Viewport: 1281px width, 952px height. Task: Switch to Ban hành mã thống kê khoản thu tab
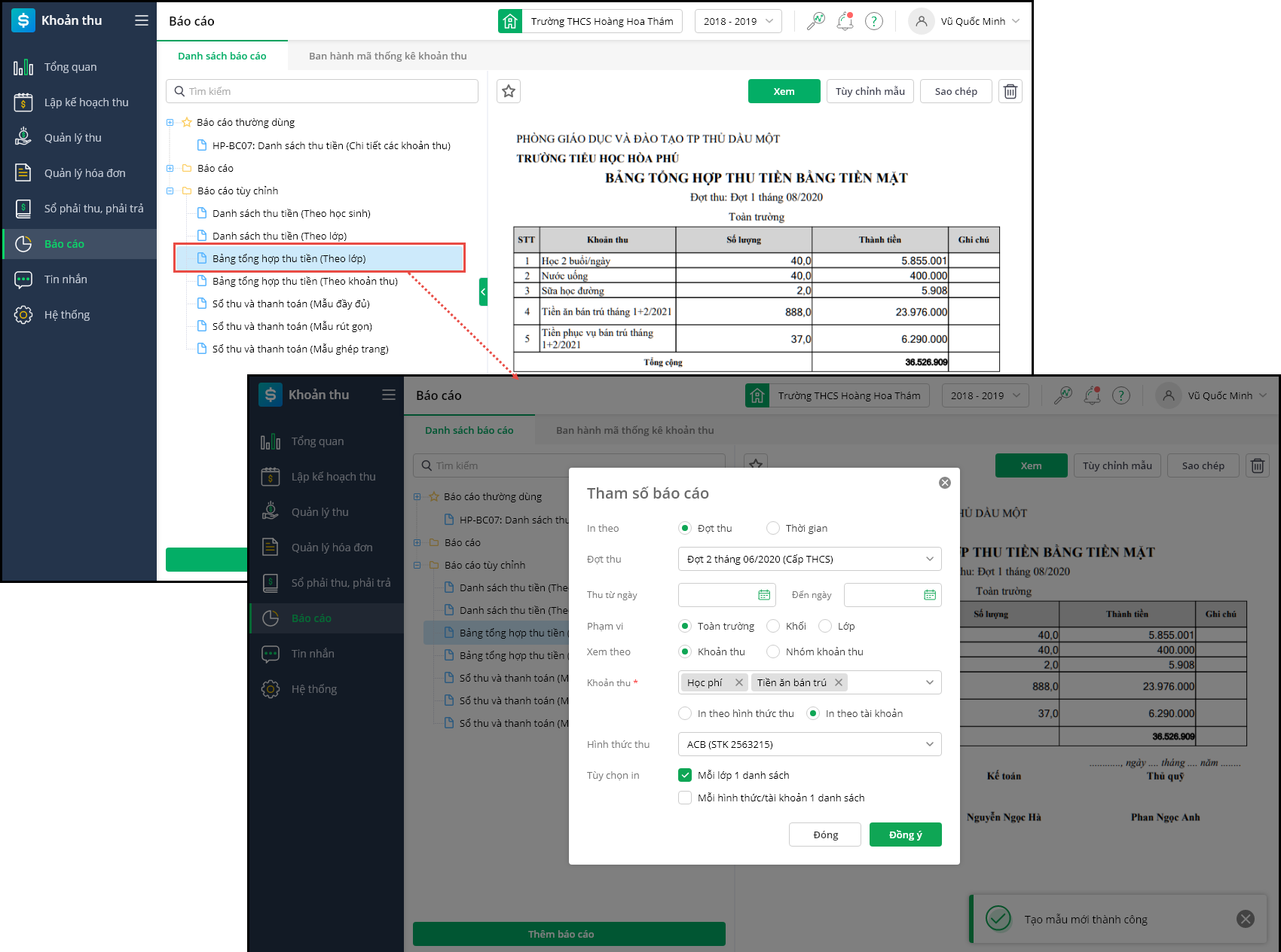[388, 56]
